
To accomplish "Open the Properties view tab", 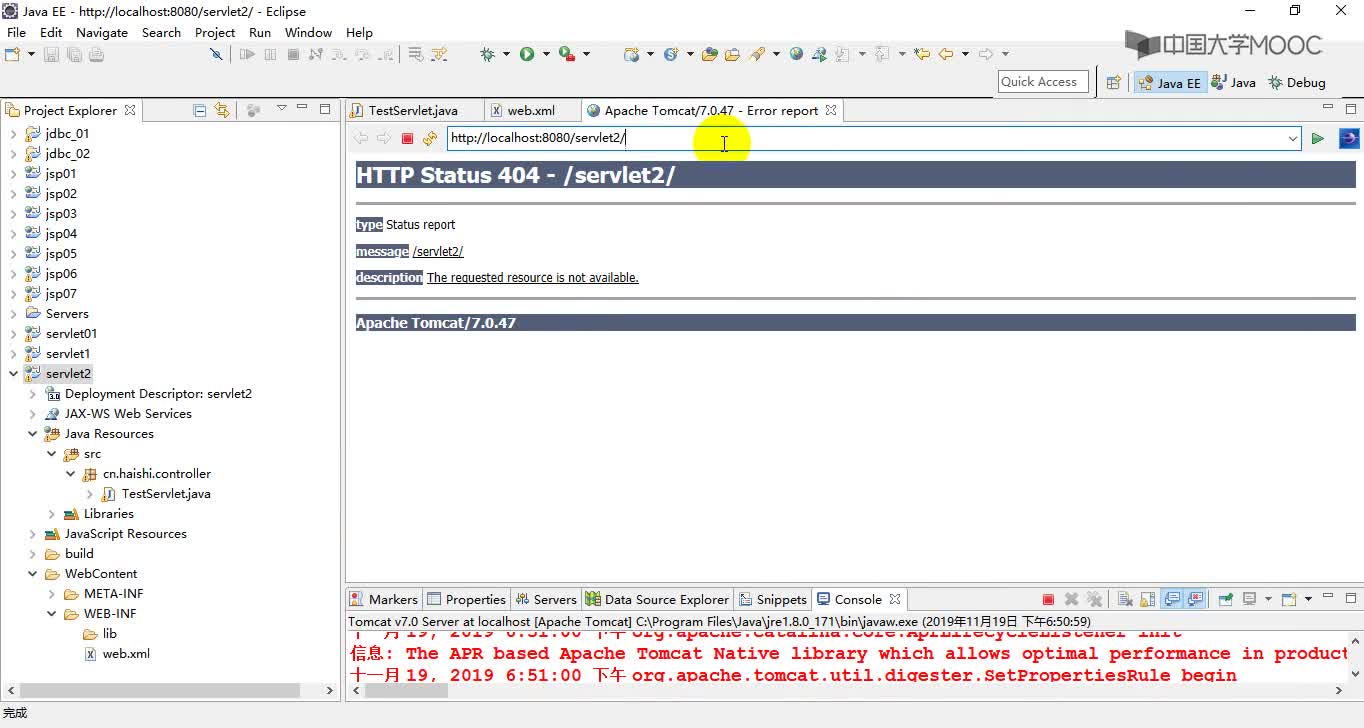I will point(466,599).
